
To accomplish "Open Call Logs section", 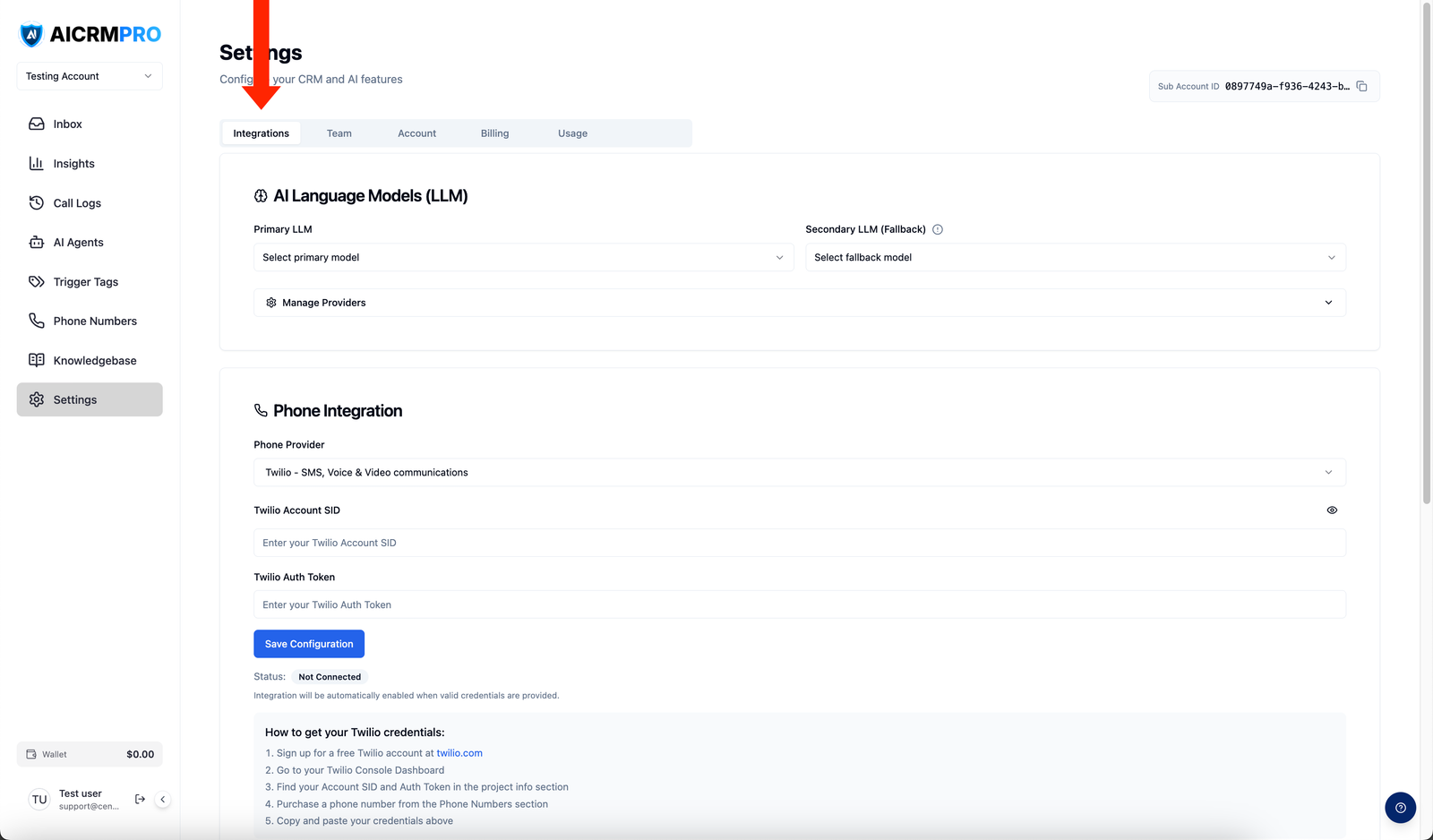I will pyautogui.click(x=90, y=202).
